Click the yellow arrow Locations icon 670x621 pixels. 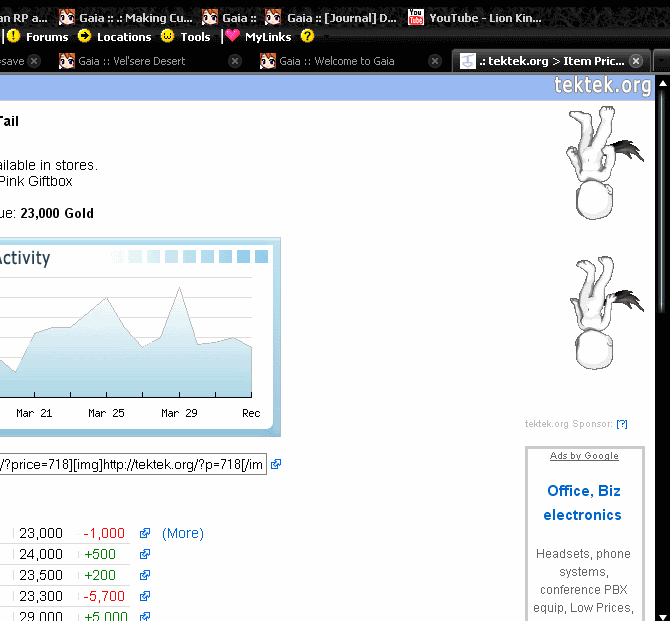coord(85,36)
